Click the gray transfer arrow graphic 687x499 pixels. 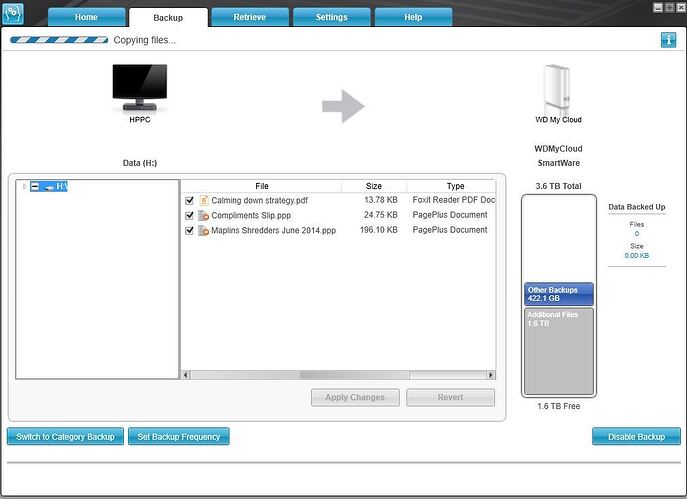click(x=344, y=106)
